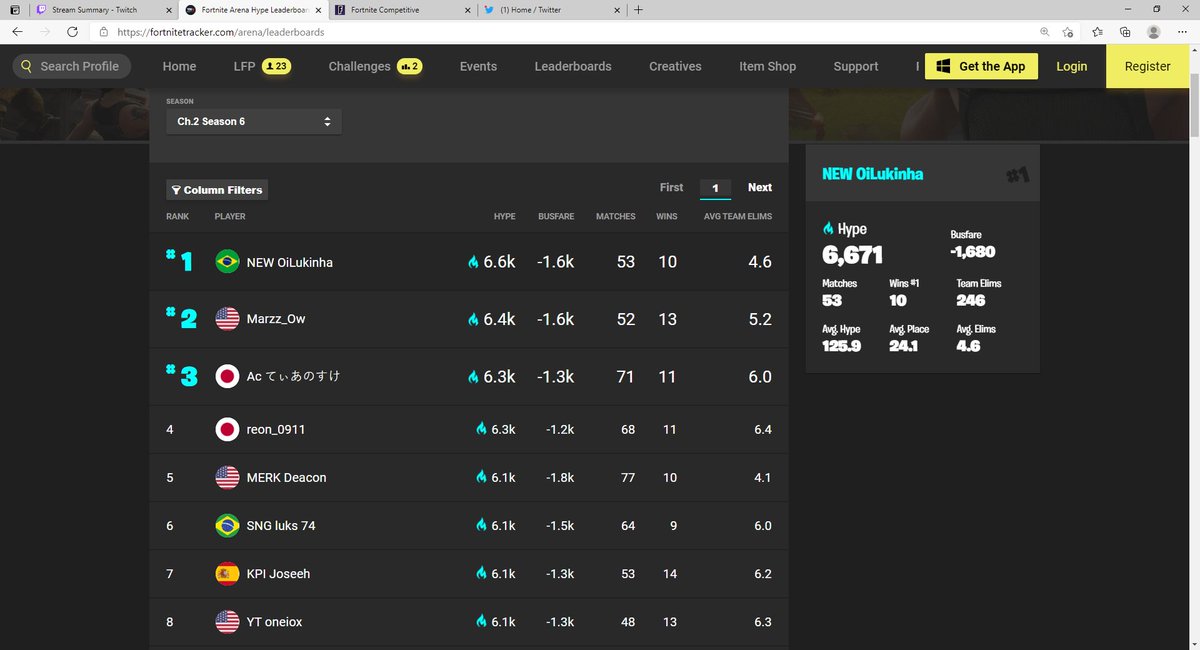Open Challenges navigation item
The image size is (1200, 650).
pyautogui.click(x=375, y=66)
